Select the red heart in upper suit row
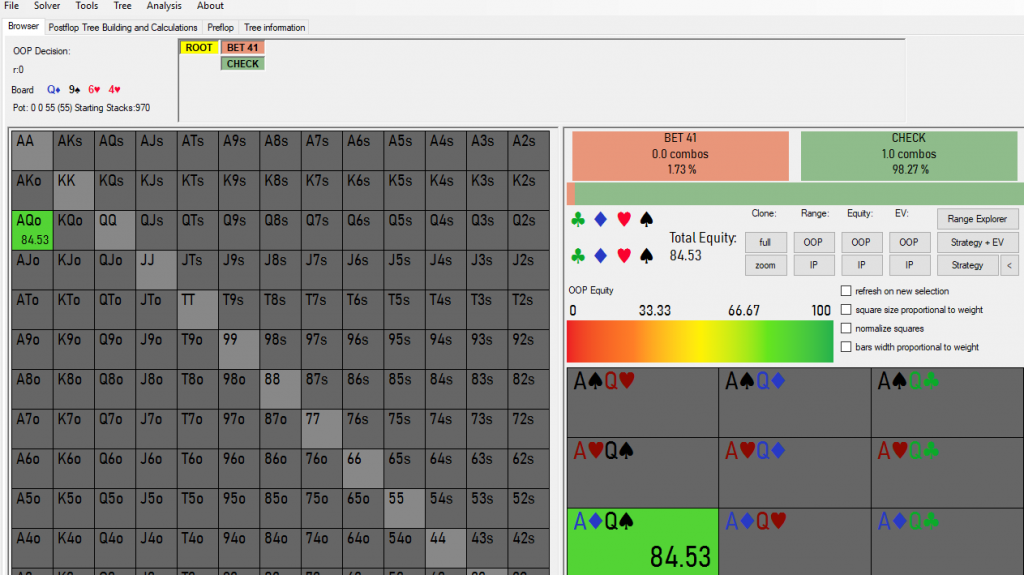1024x575 pixels. pyautogui.click(x=624, y=220)
